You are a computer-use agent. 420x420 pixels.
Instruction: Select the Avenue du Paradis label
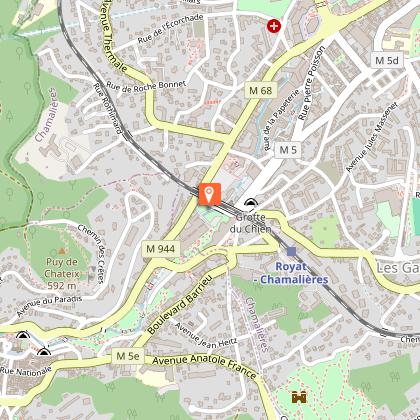point(49,306)
